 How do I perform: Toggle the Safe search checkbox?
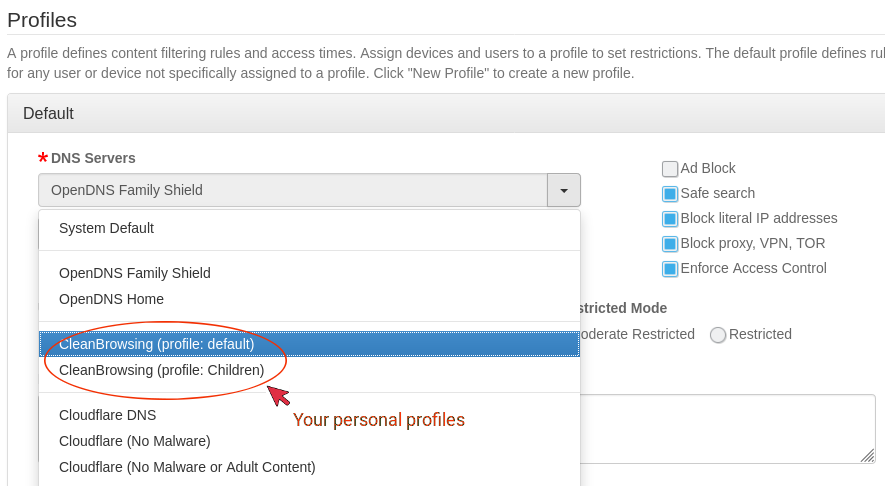coord(670,194)
